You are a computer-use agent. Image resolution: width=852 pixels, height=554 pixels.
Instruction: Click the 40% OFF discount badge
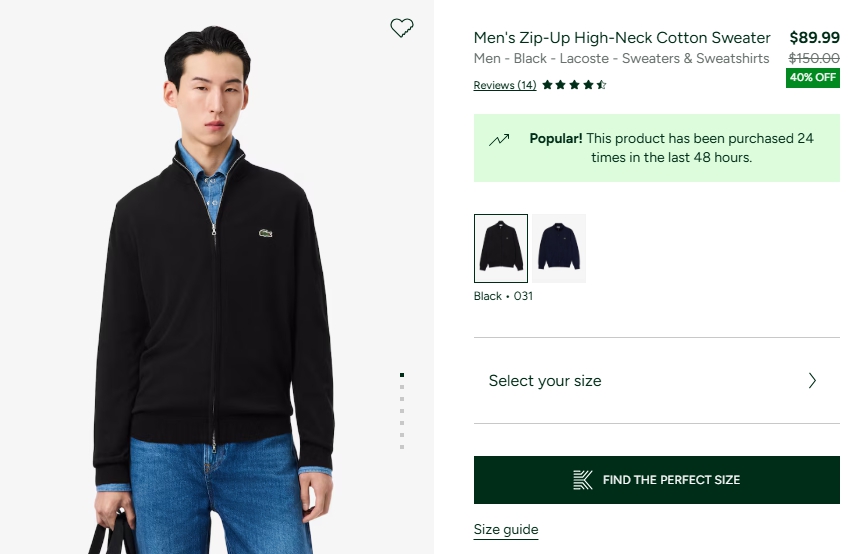(x=813, y=77)
